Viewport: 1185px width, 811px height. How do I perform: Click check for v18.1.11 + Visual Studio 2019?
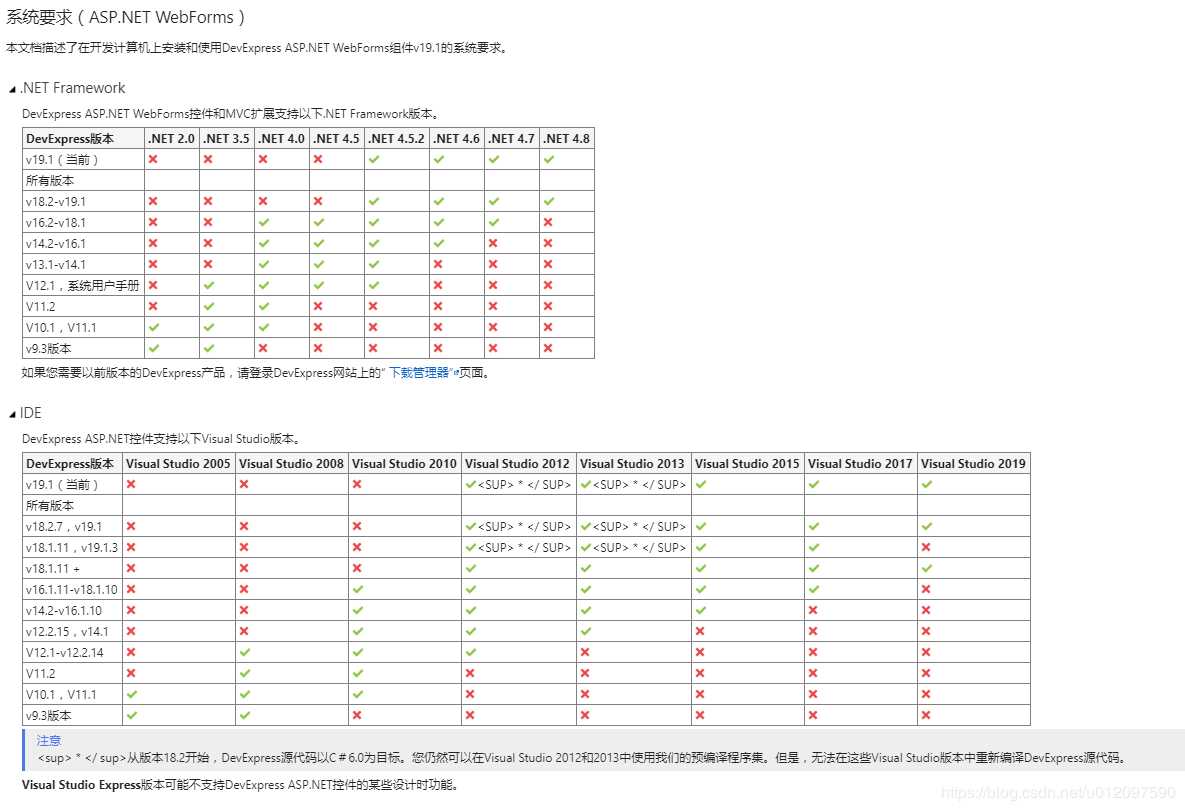point(926,568)
